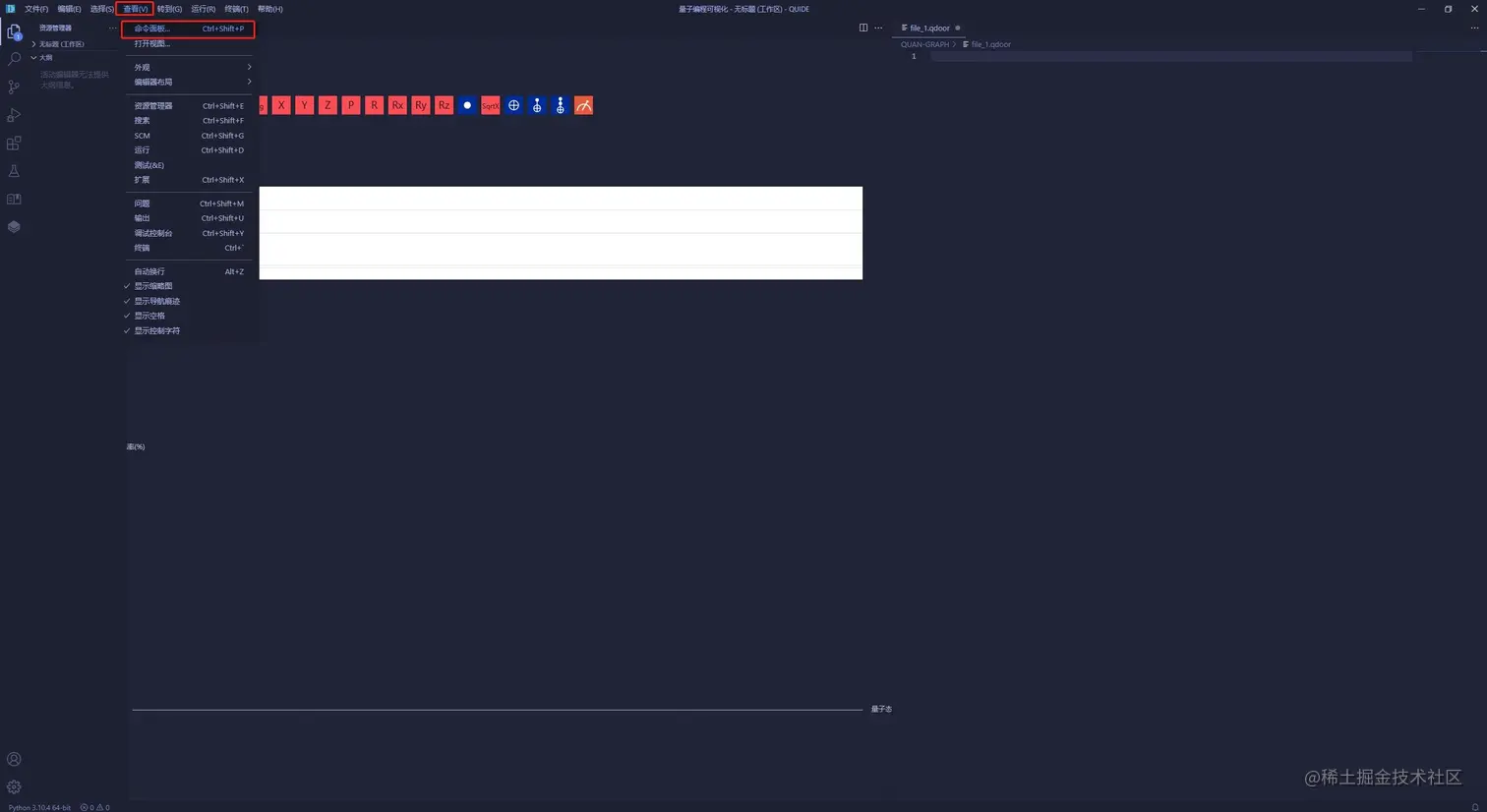This screenshot has width=1487, height=812.
Task: Switch to the file_1.qdoor tab
Action: click(930, 28)
